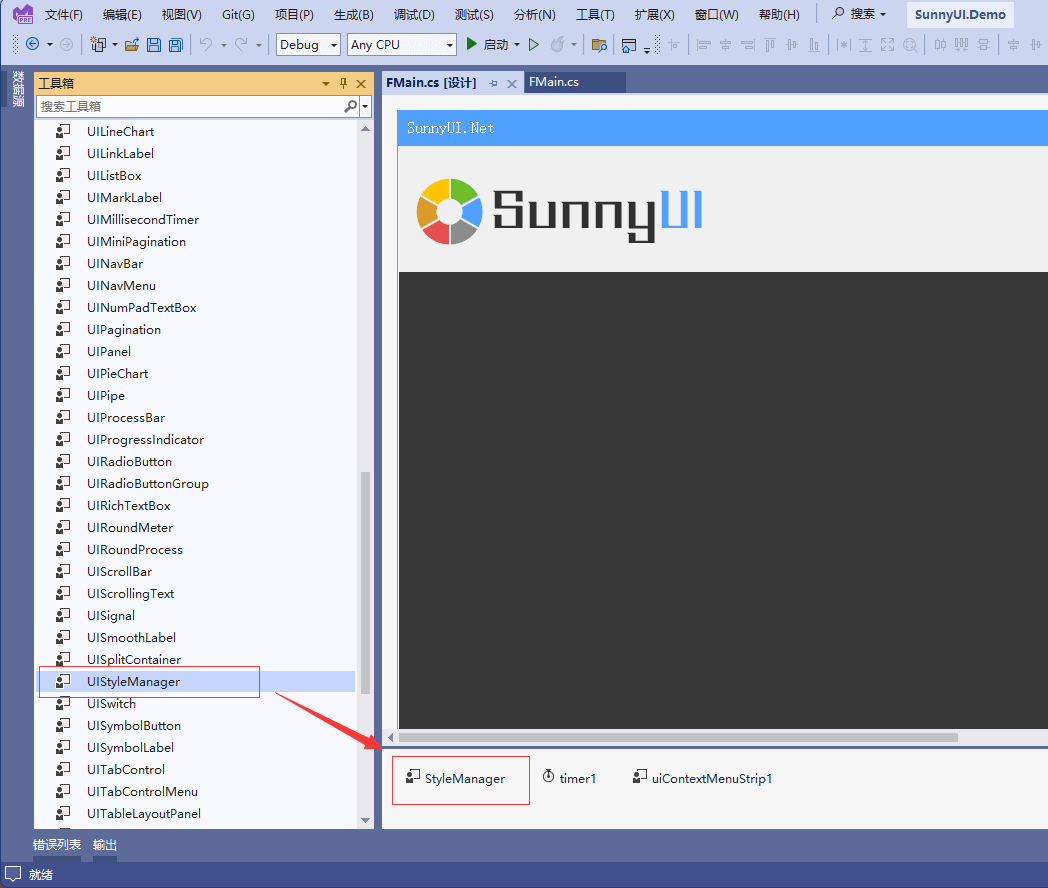Select uiContextMenuStrip1 component in tray

point(702,778)
